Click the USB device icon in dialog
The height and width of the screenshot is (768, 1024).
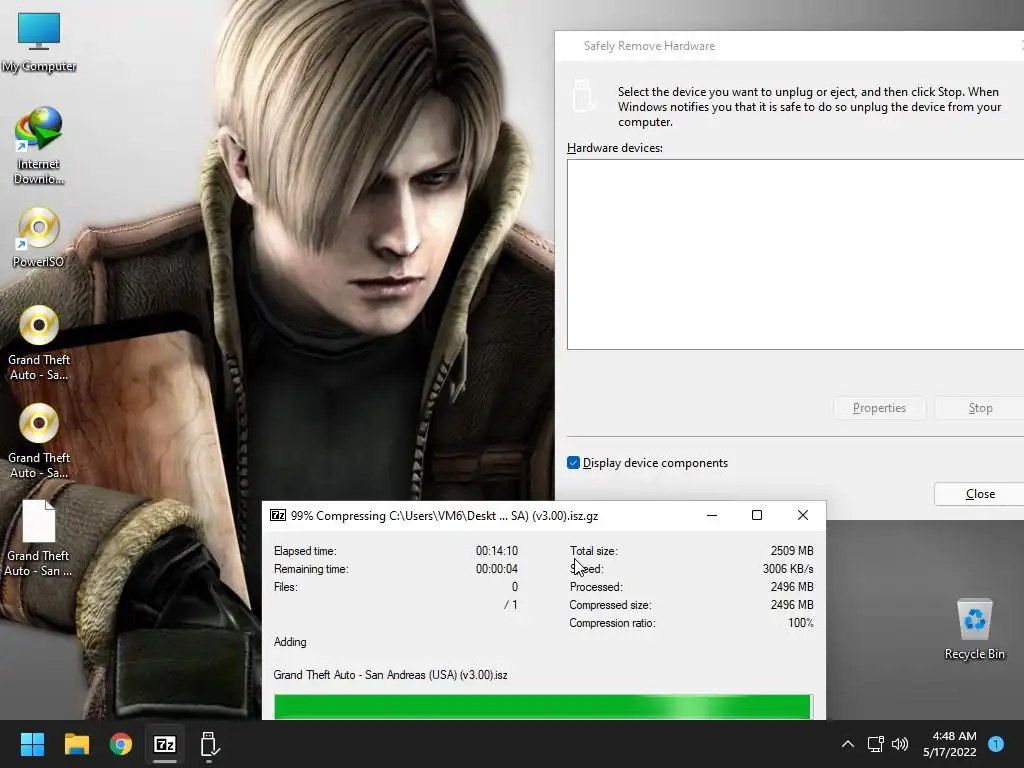tap(583, 96)
